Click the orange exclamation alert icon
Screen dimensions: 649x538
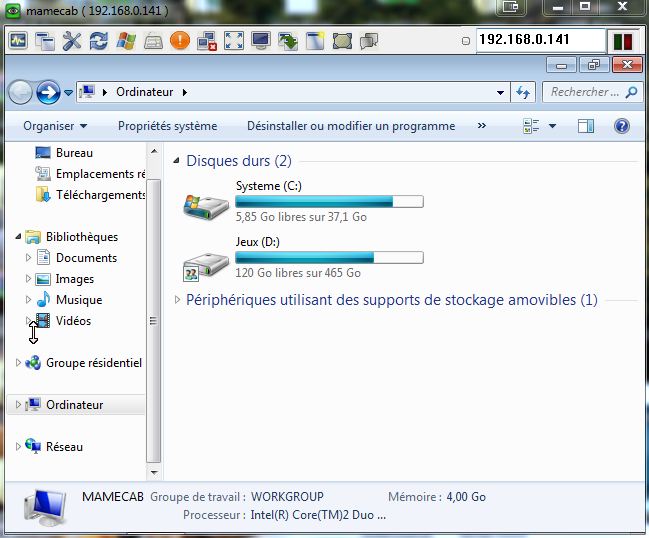[180, 41]
